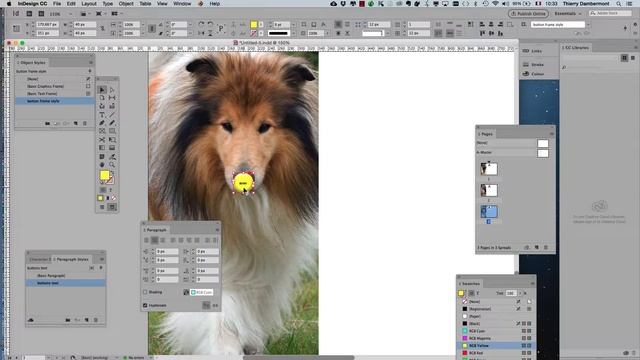The image size is (640, 360).
Task: Select the Rectangle Frame tool
Action: tap(102, 131)
